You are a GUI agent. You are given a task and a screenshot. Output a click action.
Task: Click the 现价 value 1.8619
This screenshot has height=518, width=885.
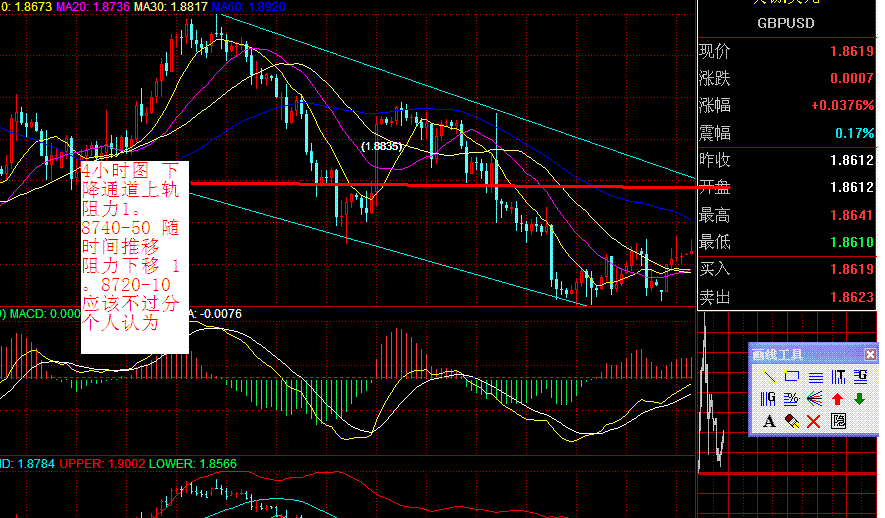852,51
